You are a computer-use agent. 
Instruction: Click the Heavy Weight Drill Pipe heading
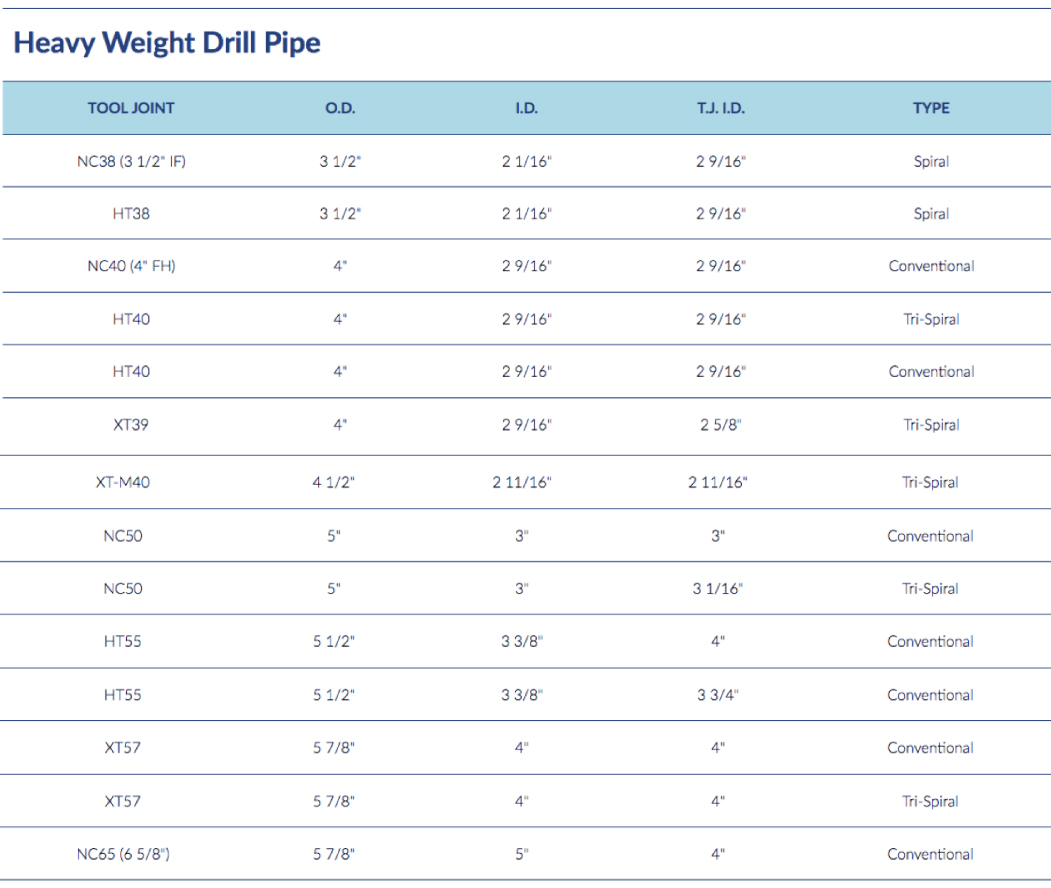pyautogui.click(x=167, y=43)
